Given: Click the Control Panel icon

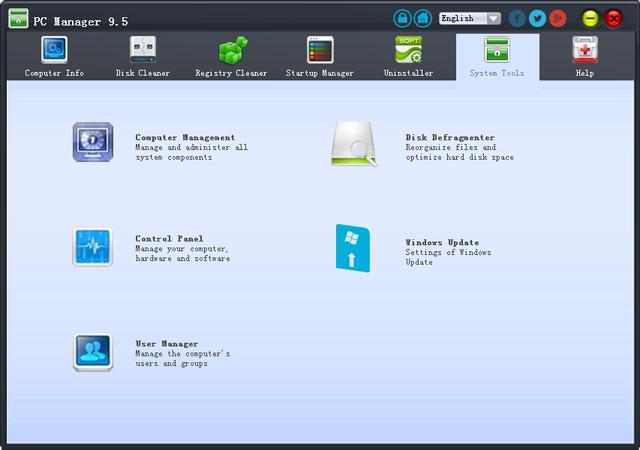Looking at the screenshot, I should click(x=93, y=247).
